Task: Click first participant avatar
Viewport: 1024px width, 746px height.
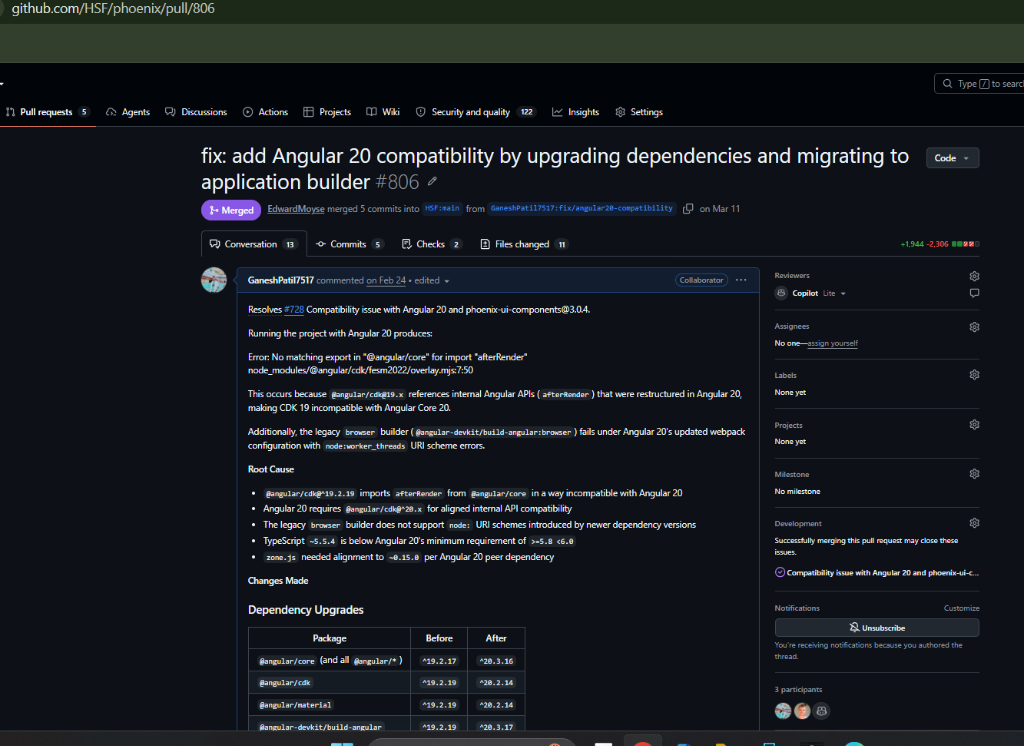Action: coord(783,711)
